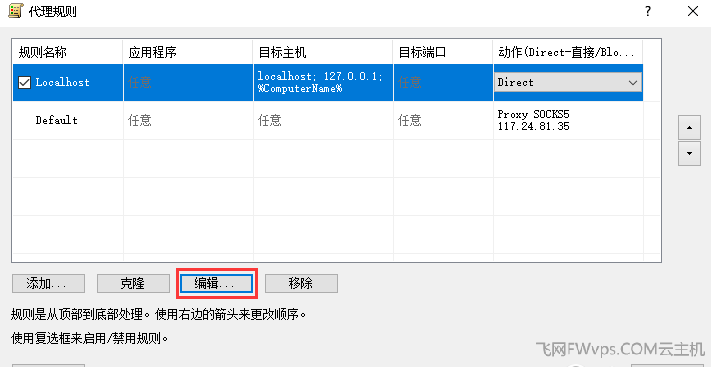
Task: Select the Default rule row
Action: coord(327,120)
